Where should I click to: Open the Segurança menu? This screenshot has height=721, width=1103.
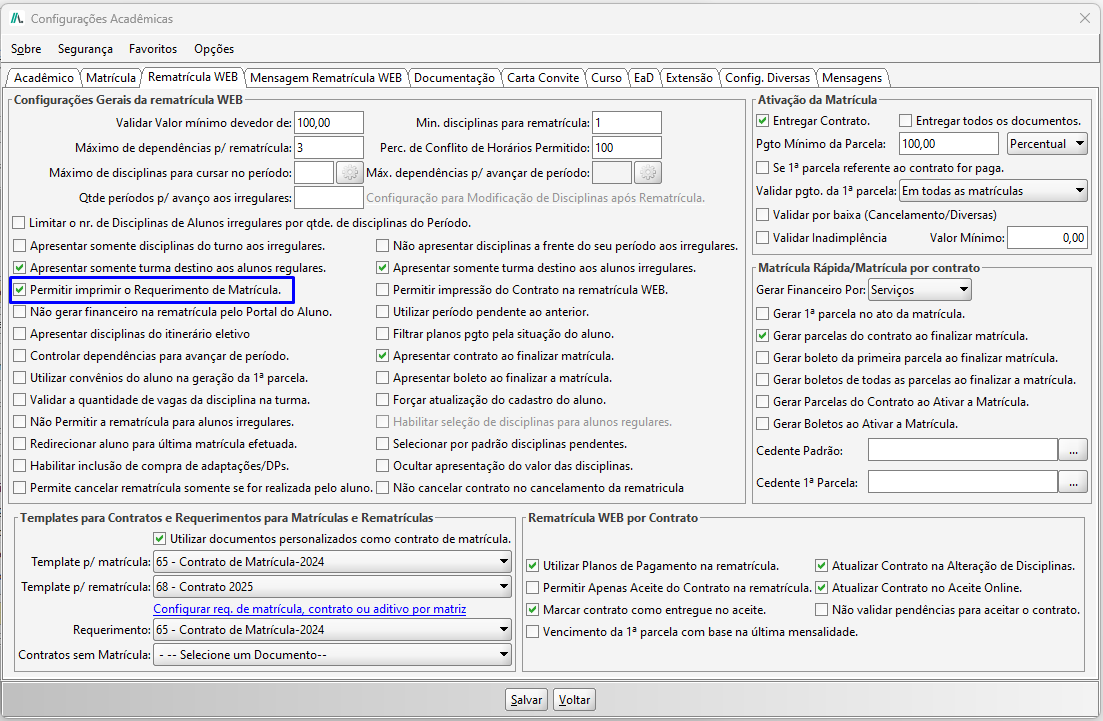pyautogui.click(x=85, y=49)
